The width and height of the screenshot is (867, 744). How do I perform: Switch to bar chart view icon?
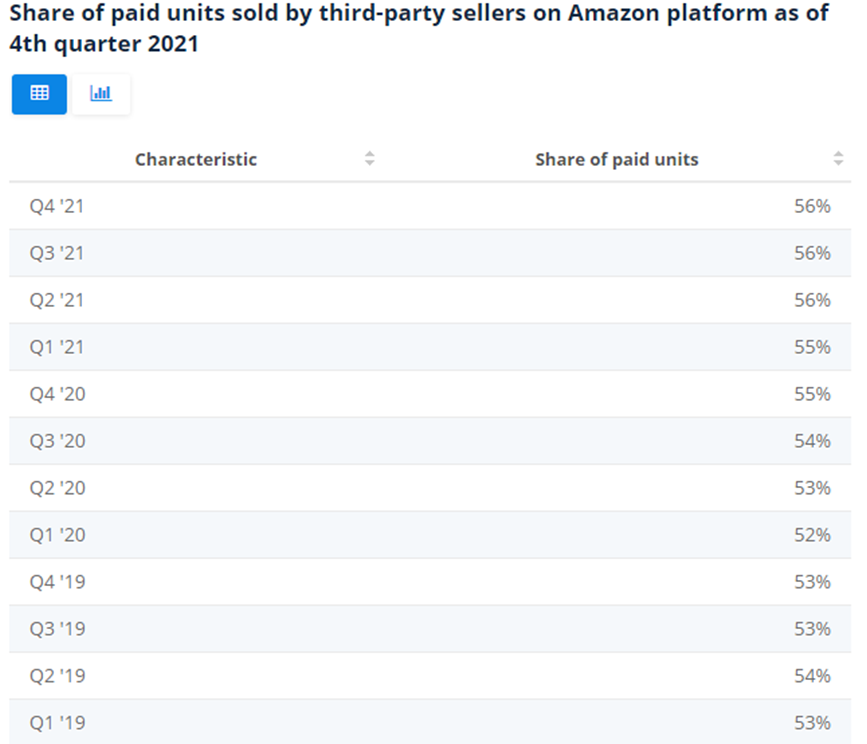tap(101, 94)
